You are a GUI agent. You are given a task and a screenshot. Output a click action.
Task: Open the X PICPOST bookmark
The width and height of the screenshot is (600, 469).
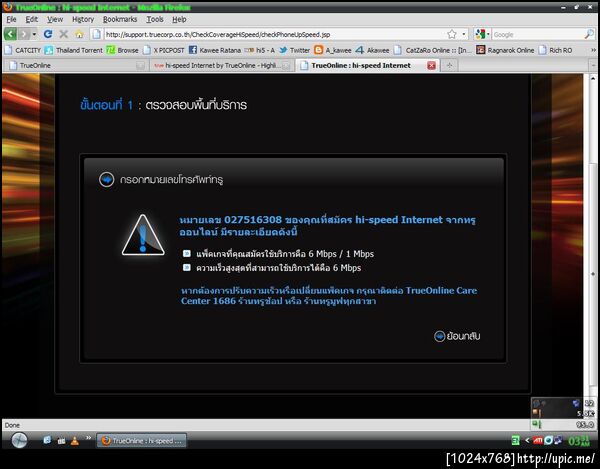tap(163, 50)
